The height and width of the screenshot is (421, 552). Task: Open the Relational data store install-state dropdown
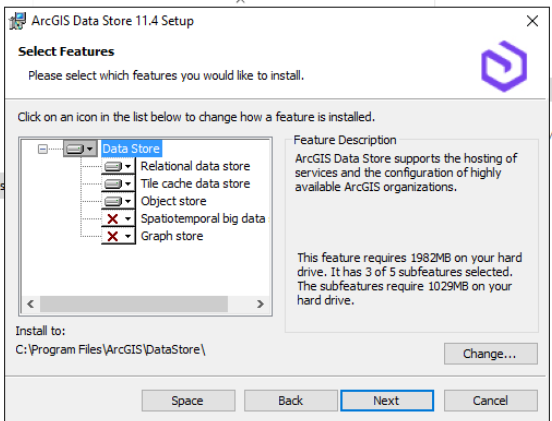click(118, 166)
